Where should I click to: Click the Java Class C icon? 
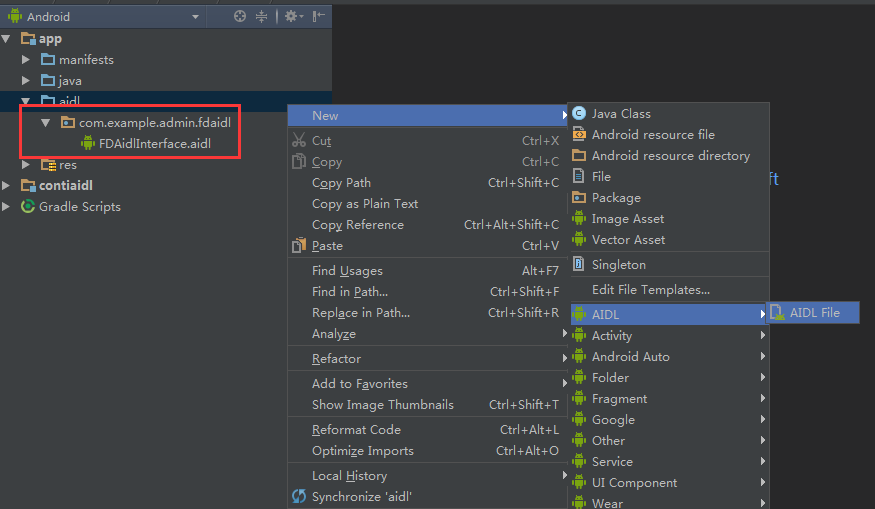579,113
